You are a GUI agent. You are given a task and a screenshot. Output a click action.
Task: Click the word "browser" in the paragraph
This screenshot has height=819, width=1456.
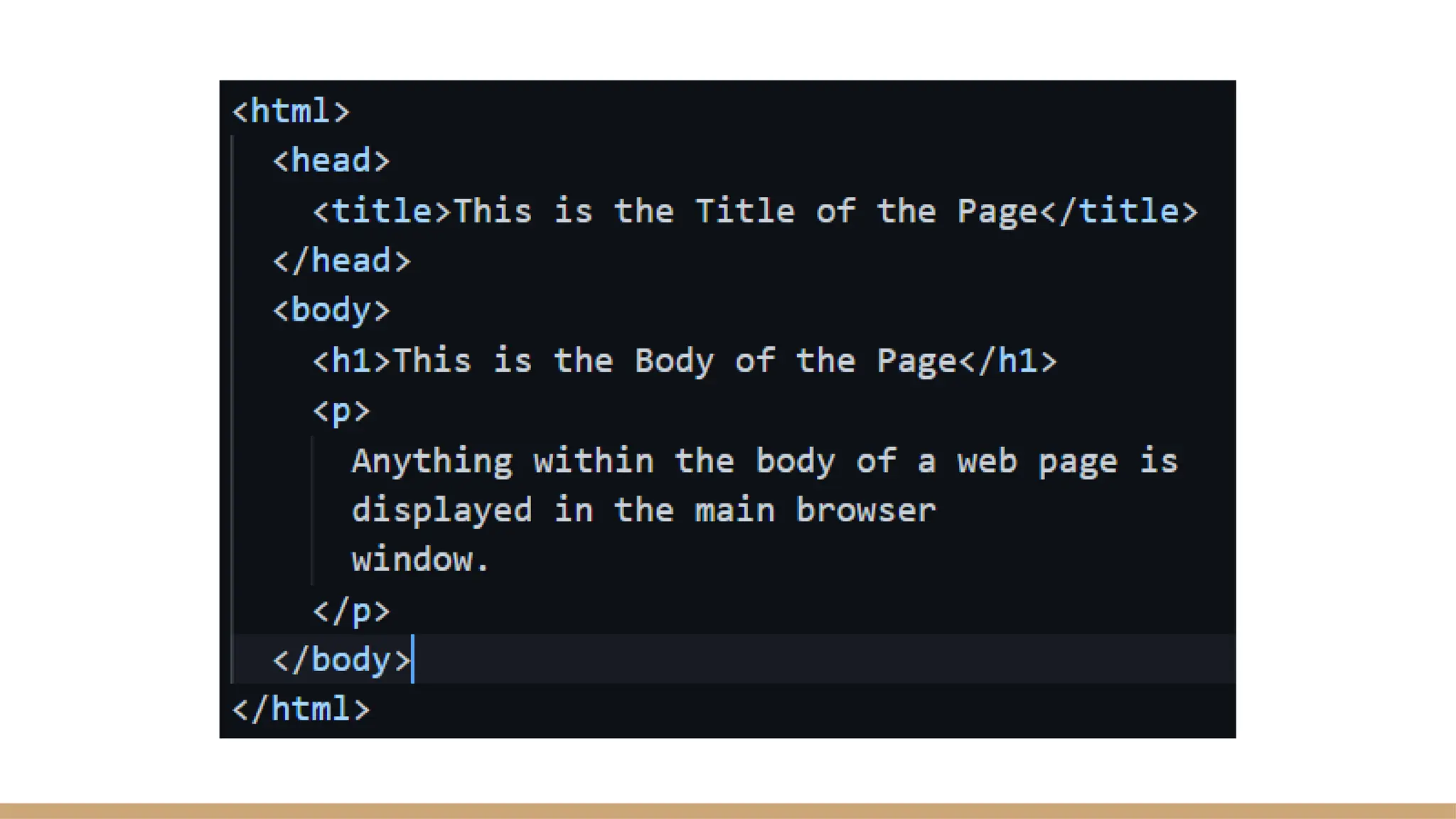coord(865,510)
